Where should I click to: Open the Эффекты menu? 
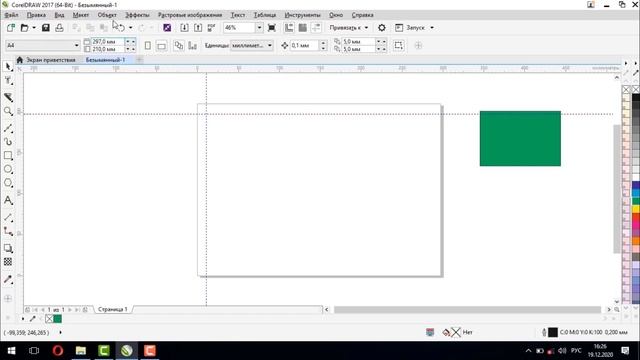coord(137,15)
